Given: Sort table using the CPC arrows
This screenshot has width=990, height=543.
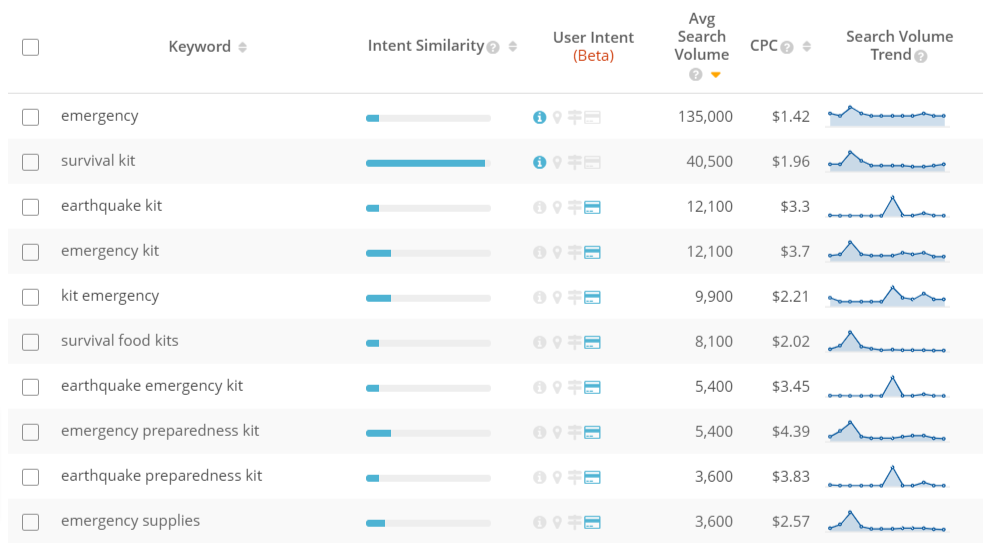Looking at the screenshot, I should point(807,47).
